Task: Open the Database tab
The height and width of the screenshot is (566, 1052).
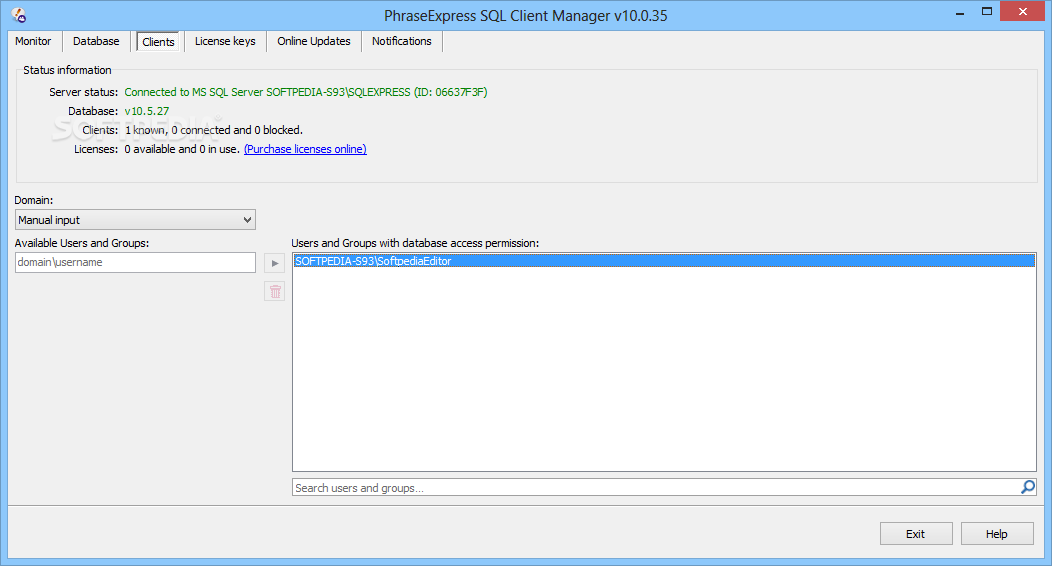Action: point(96,41)
